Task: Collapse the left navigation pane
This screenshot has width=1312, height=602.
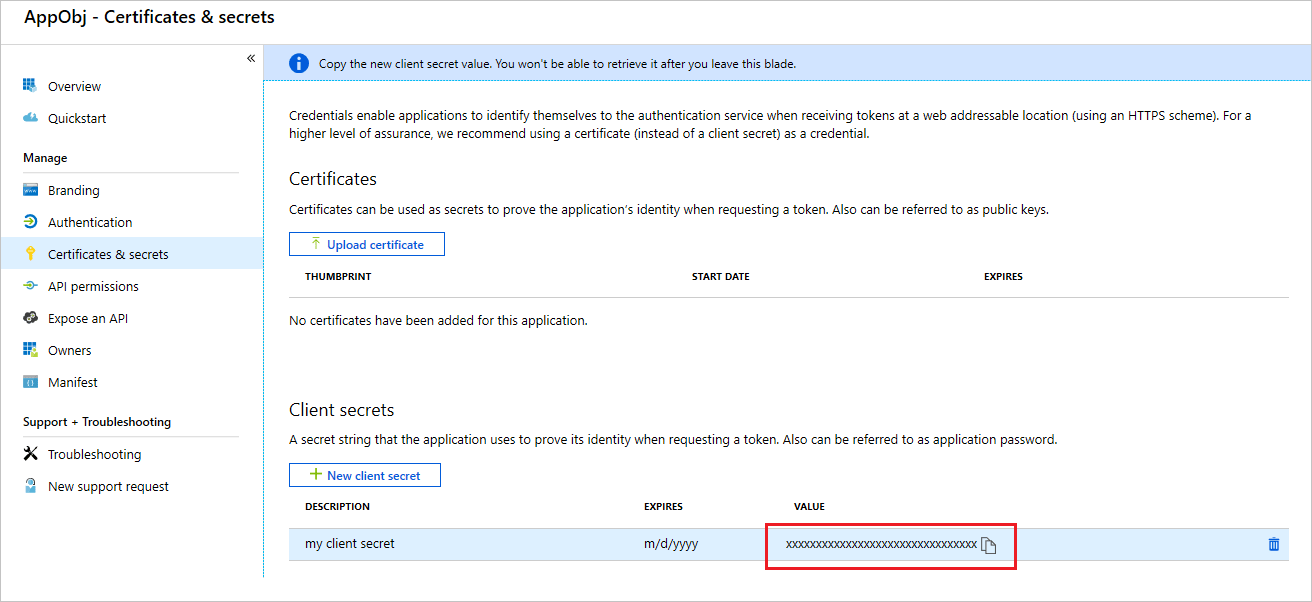Action: 251,58
